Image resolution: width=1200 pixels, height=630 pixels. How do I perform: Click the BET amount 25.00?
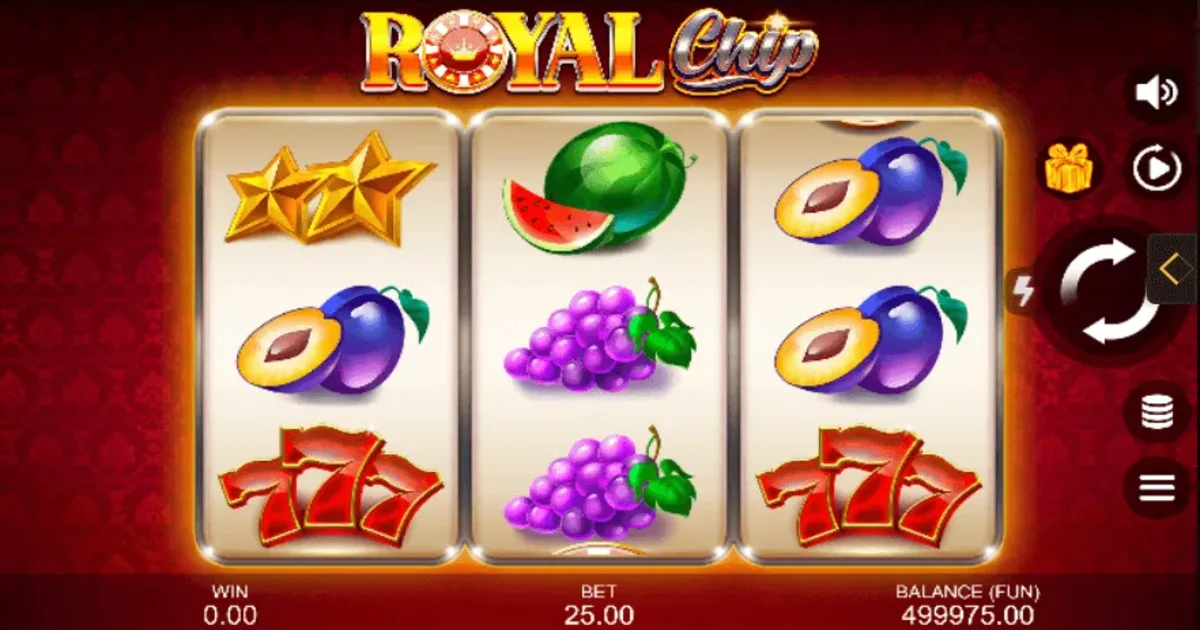point(598,614)
